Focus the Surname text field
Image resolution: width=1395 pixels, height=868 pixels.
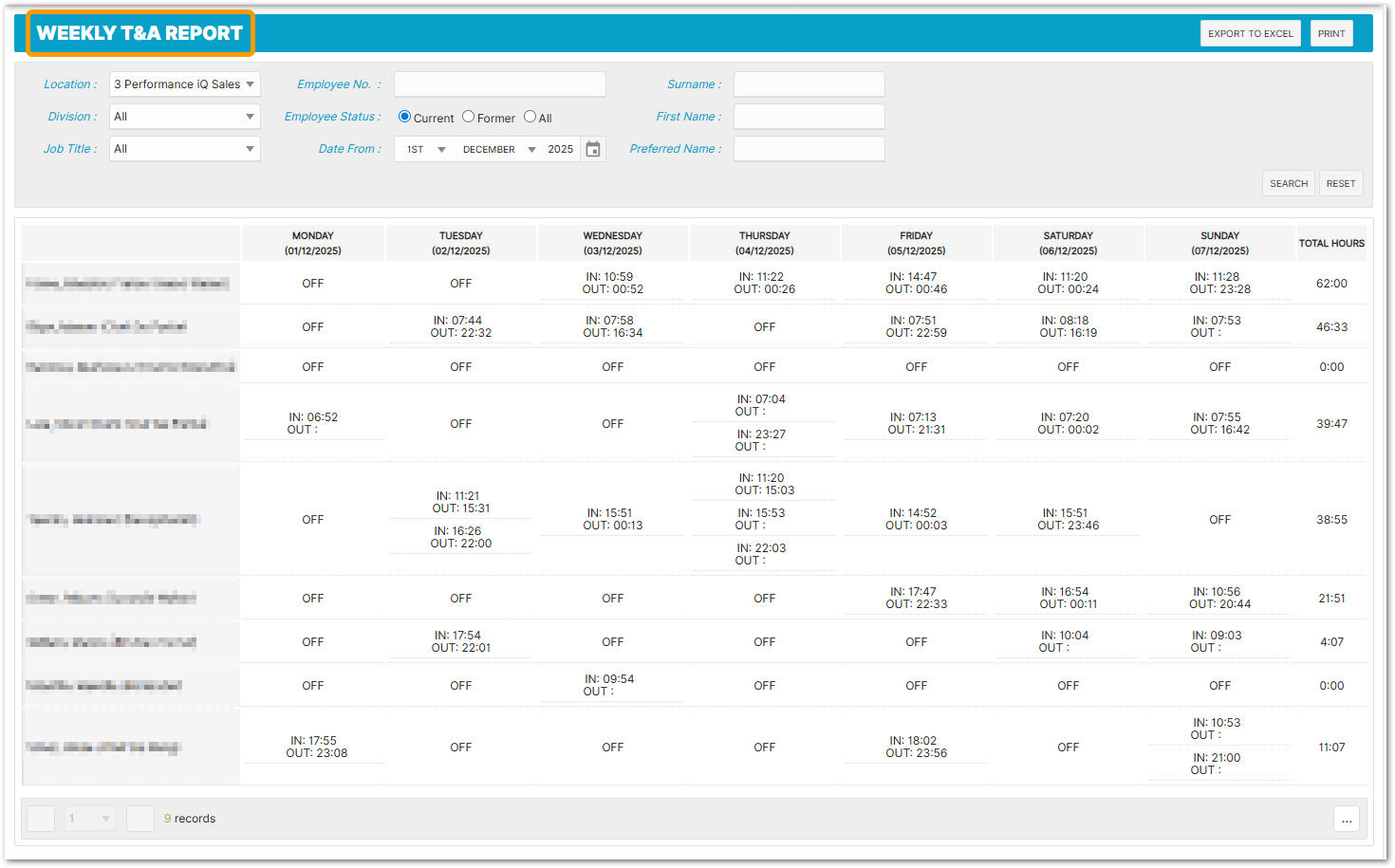pos(809,84)
